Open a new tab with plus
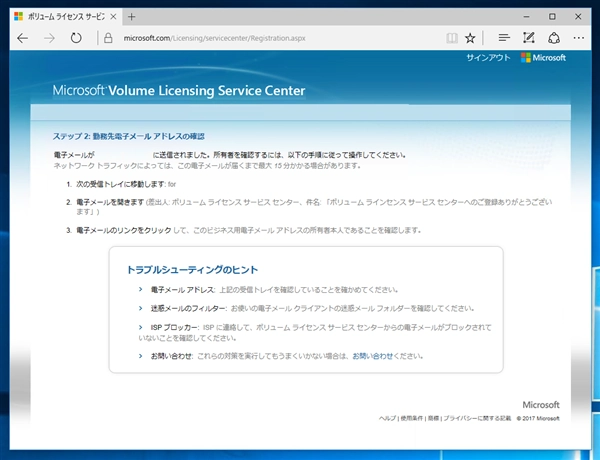The width and height of the screenshot is (600, 460). [132, 17]
